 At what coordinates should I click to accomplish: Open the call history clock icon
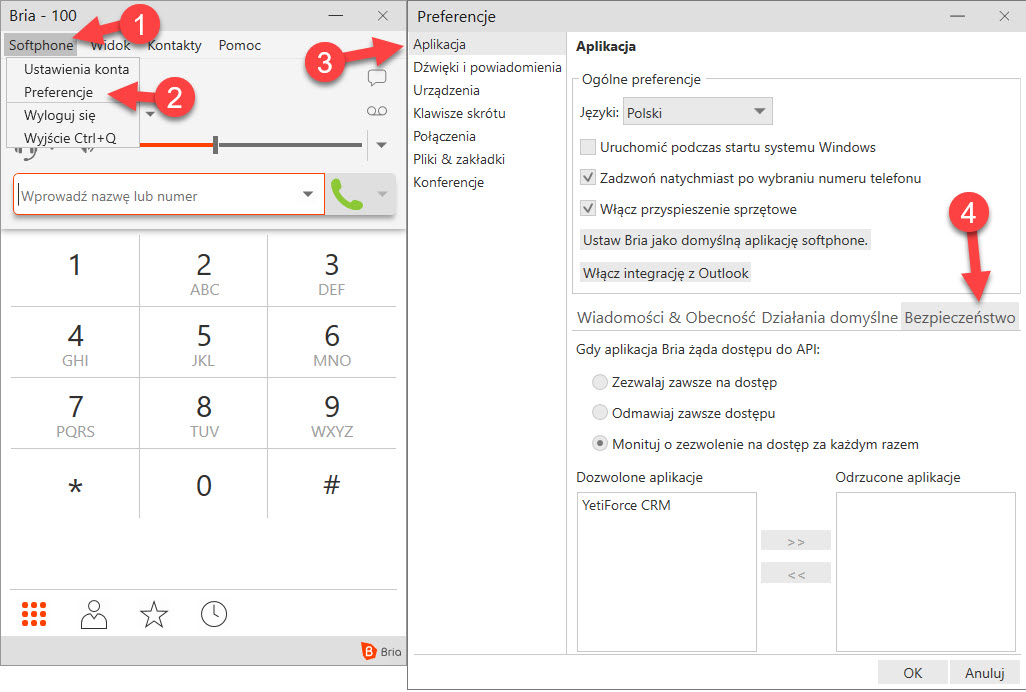(214, 614)
